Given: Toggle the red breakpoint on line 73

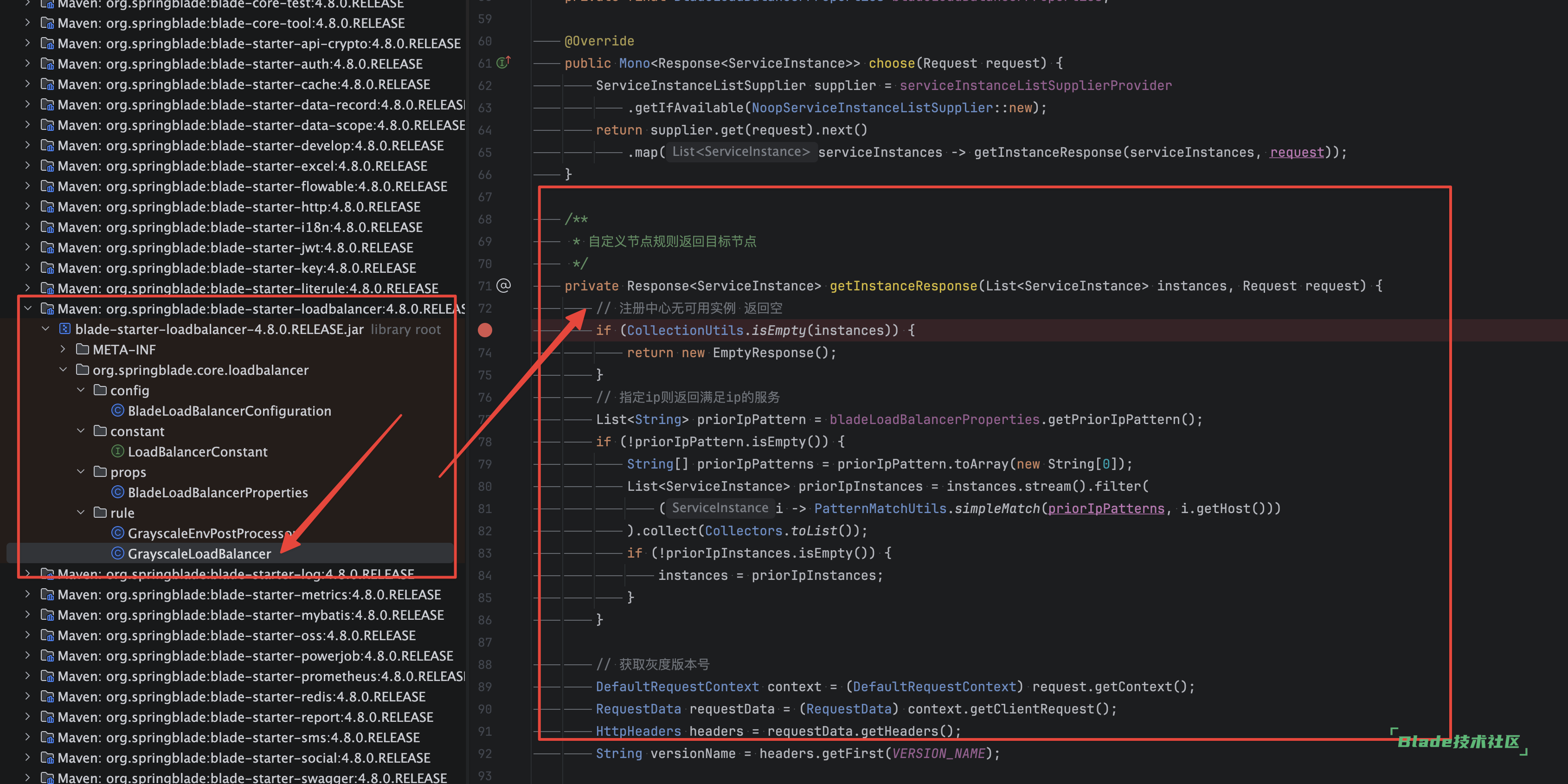Looking at the screenshot, I should (484, 330).
